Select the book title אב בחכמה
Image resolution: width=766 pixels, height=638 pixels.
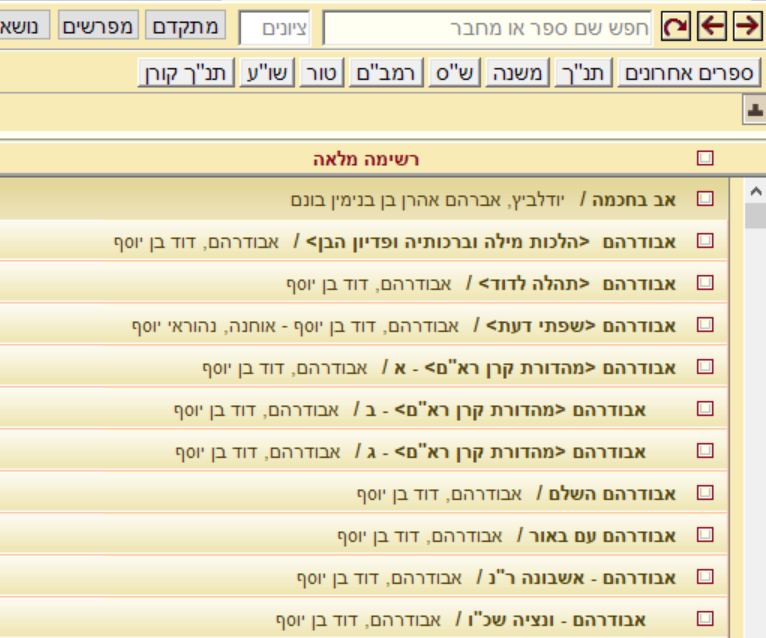(634, 200)
